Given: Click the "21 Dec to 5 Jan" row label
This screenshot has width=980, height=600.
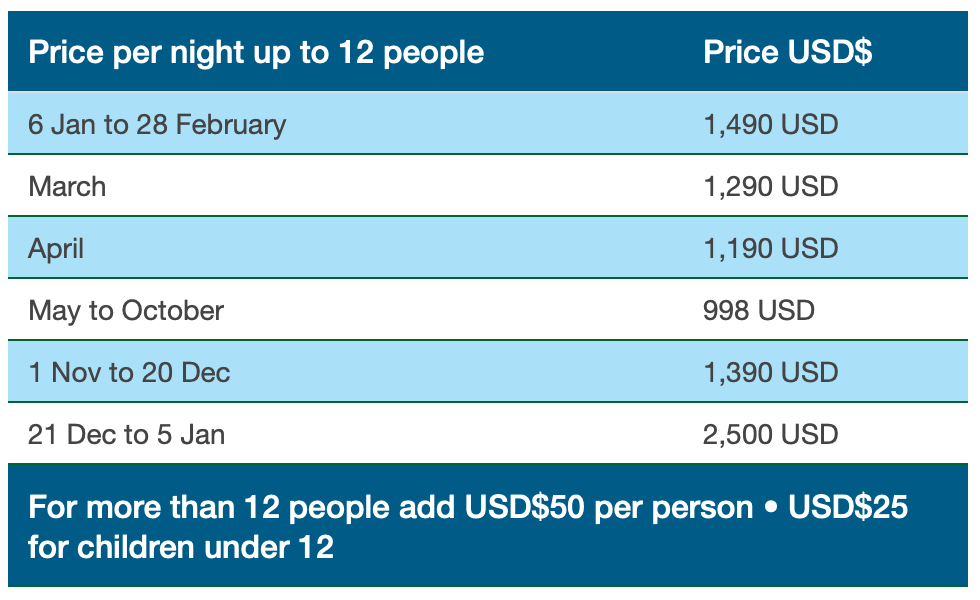Looking at the screenshot, I should click(127, 434).
